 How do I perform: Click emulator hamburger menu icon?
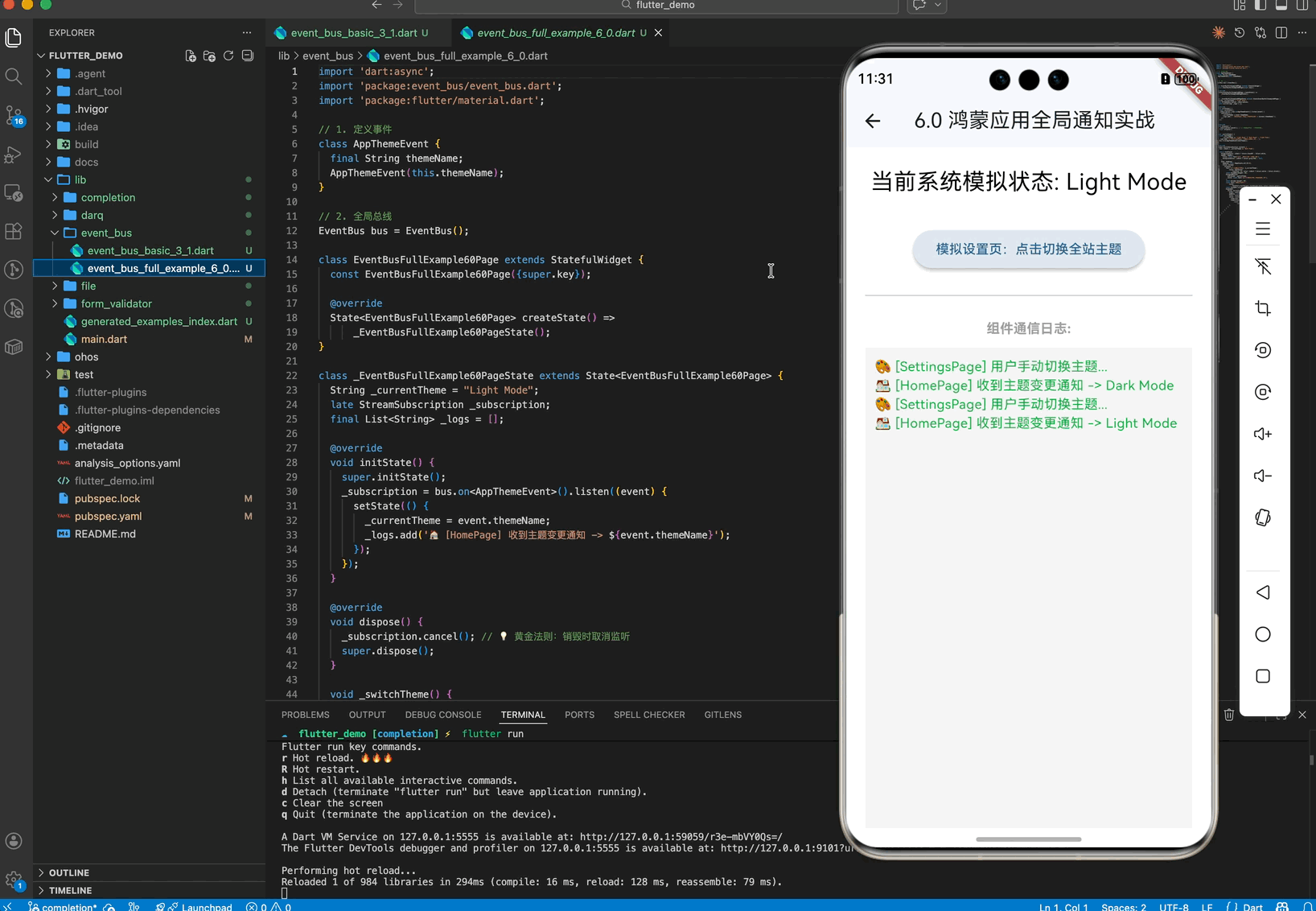(x=1263, y=229)
